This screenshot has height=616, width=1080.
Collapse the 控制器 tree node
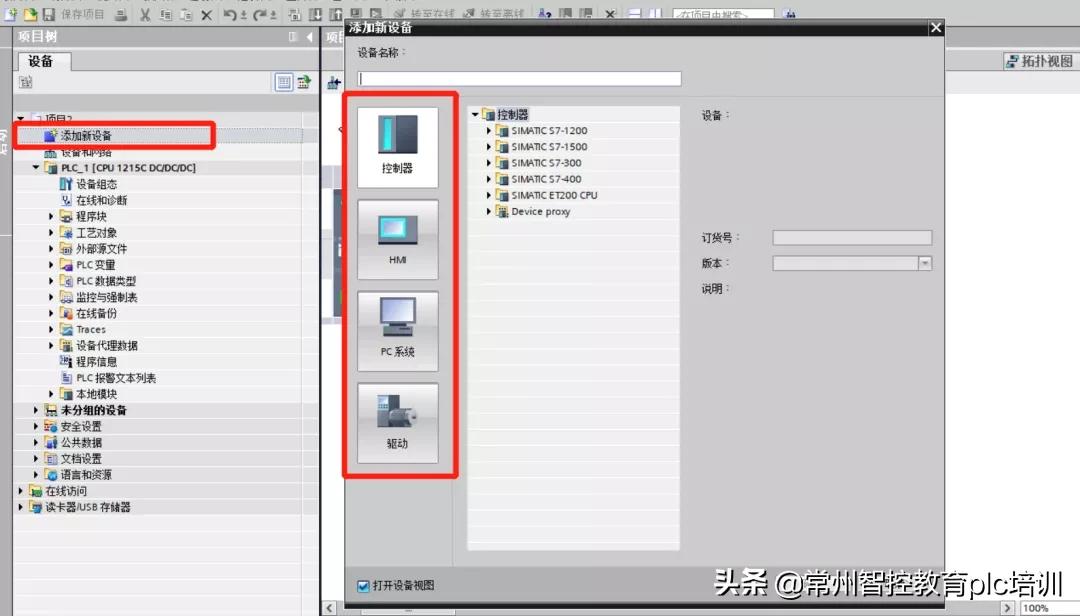tap(474, 113)
